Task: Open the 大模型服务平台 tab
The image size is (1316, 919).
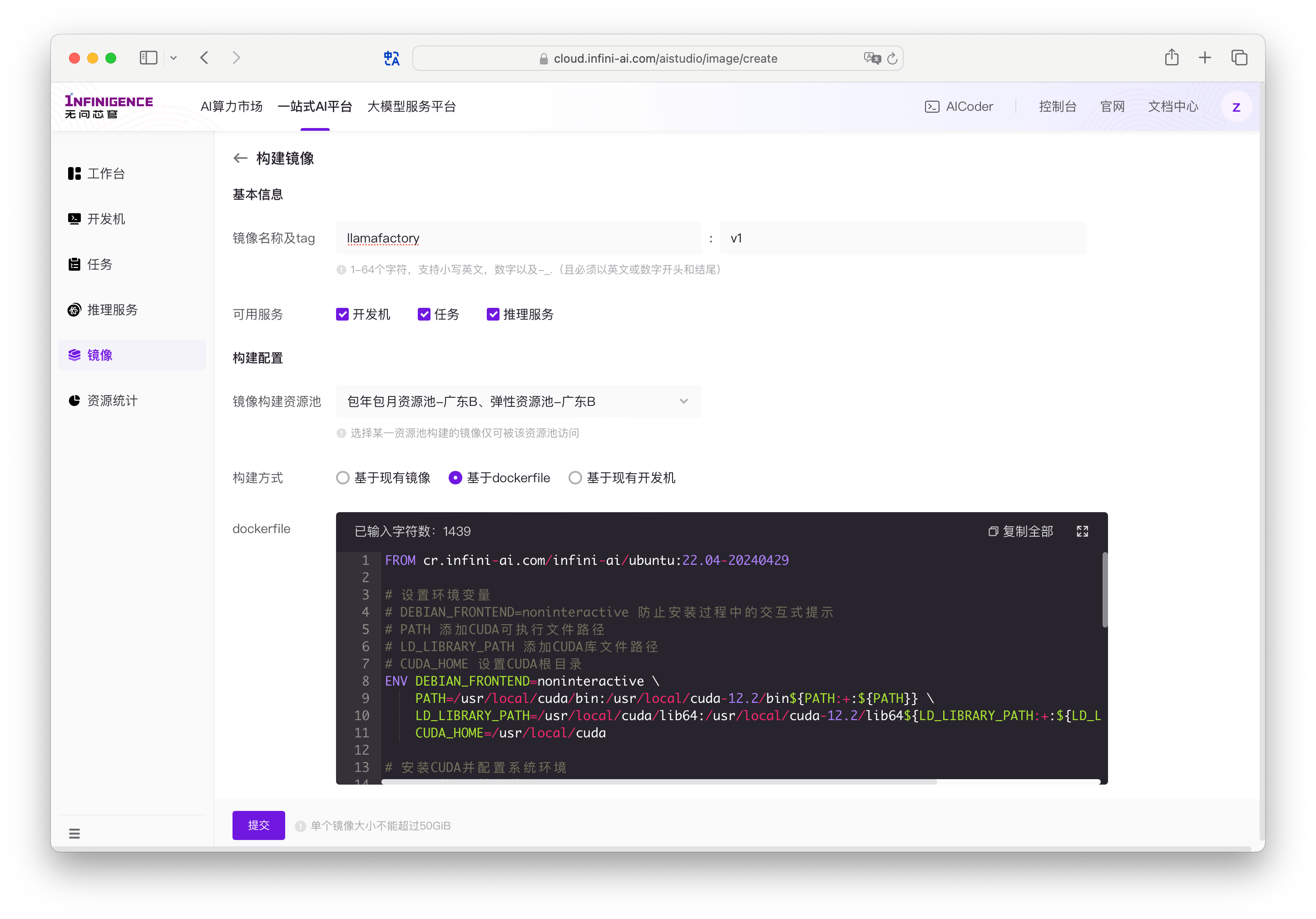Action: pyautogui.click(x=411, y=107)
